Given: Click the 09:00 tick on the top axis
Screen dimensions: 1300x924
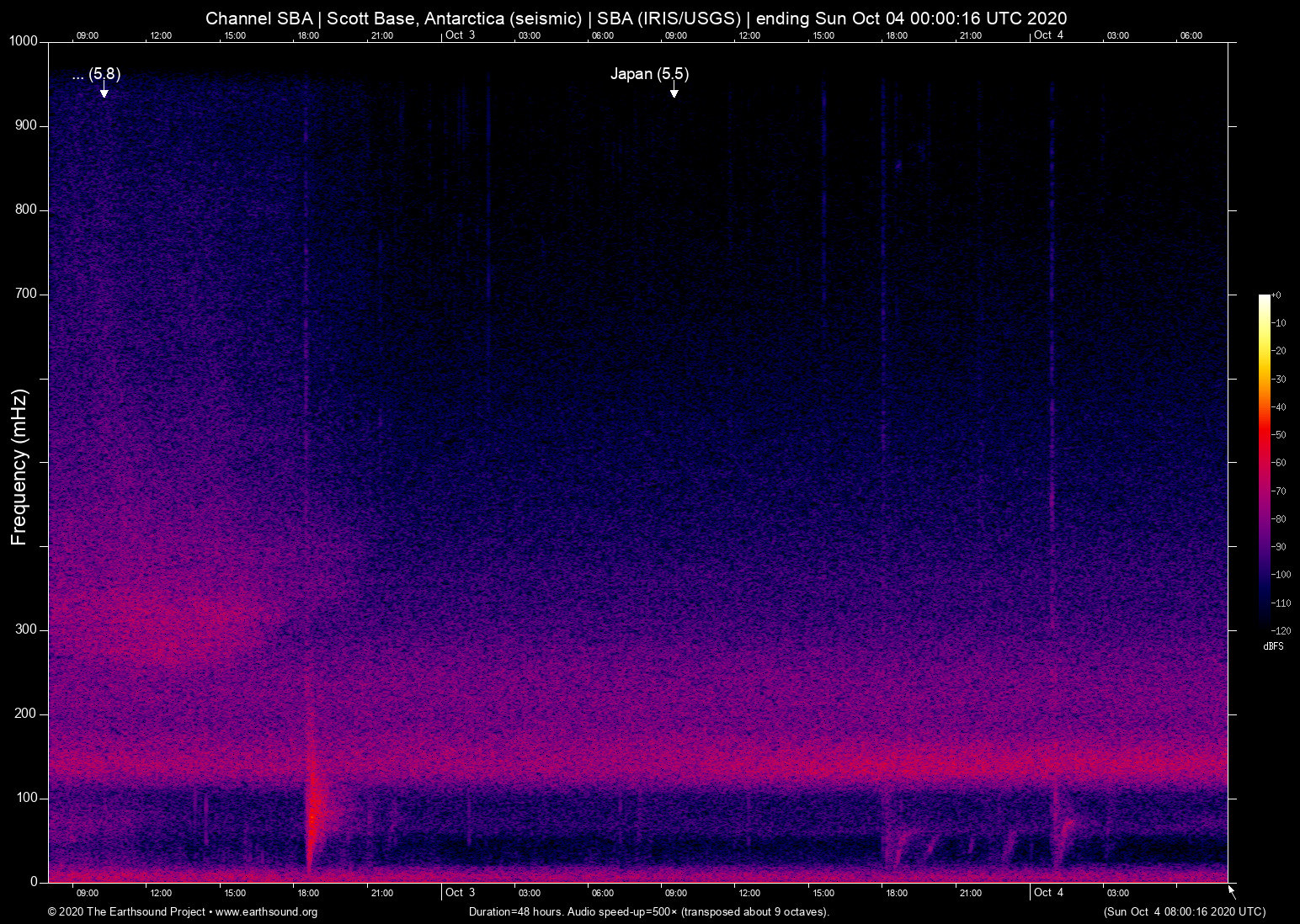Looking at the screenshot, I should pyautogui.click(x=88, y=35).
